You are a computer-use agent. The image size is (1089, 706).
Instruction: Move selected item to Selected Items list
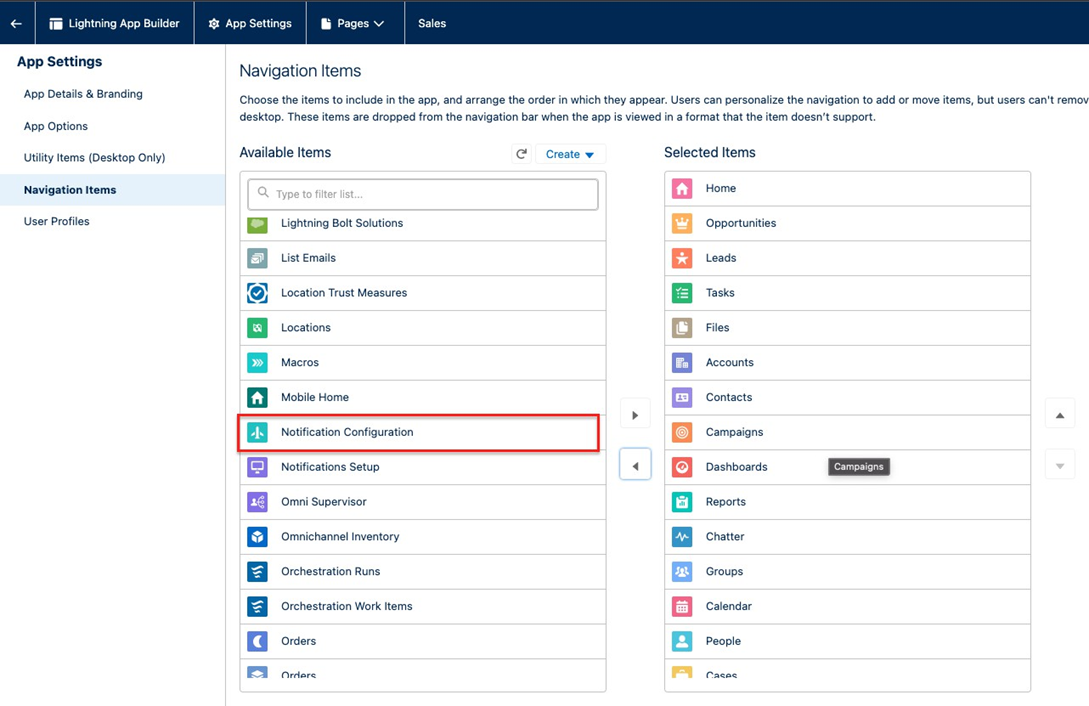pos(635,415)
